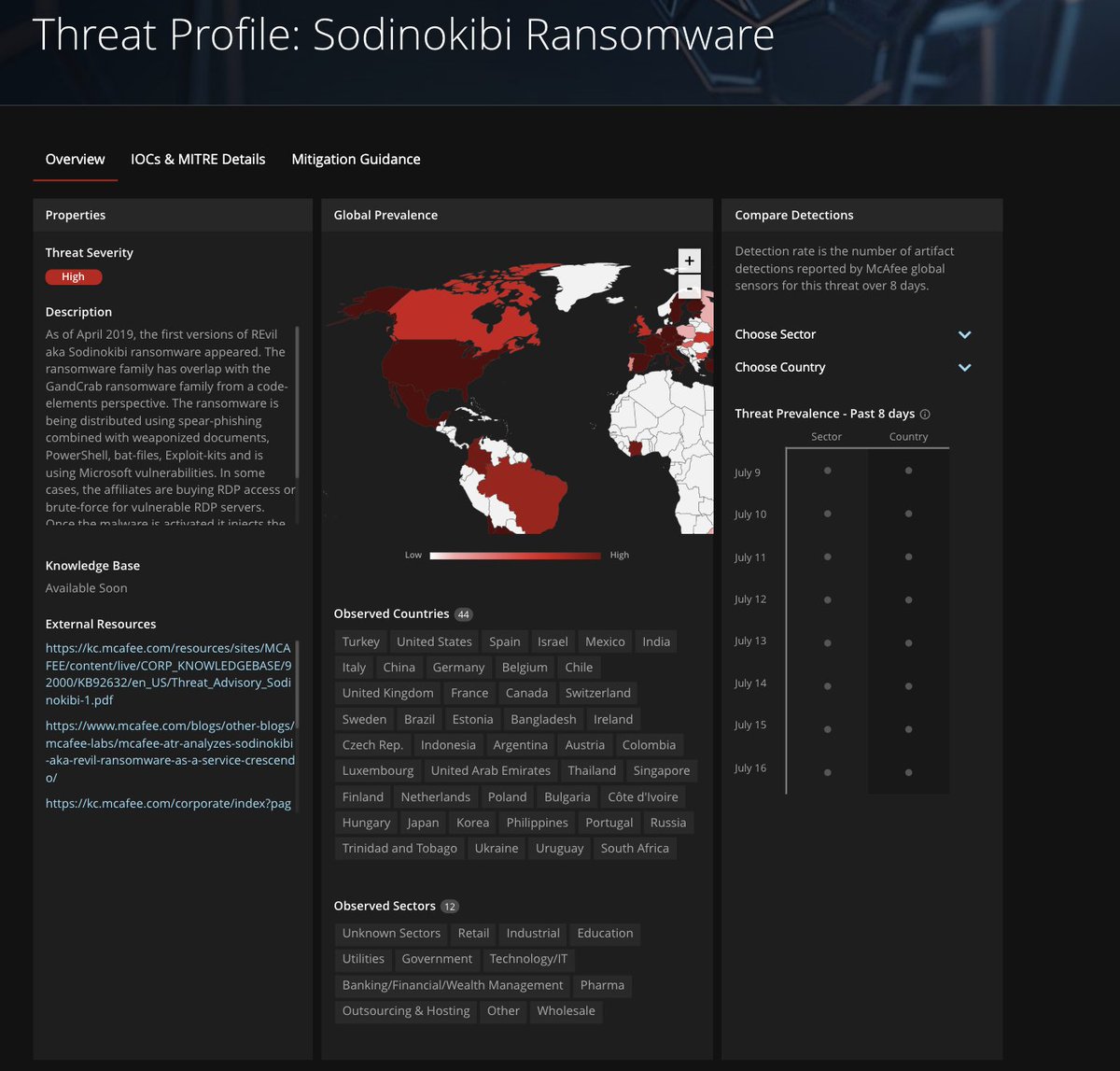Select the Government sector tag
Viewport: 1120px width, 1071px height.
coord(437,959)
